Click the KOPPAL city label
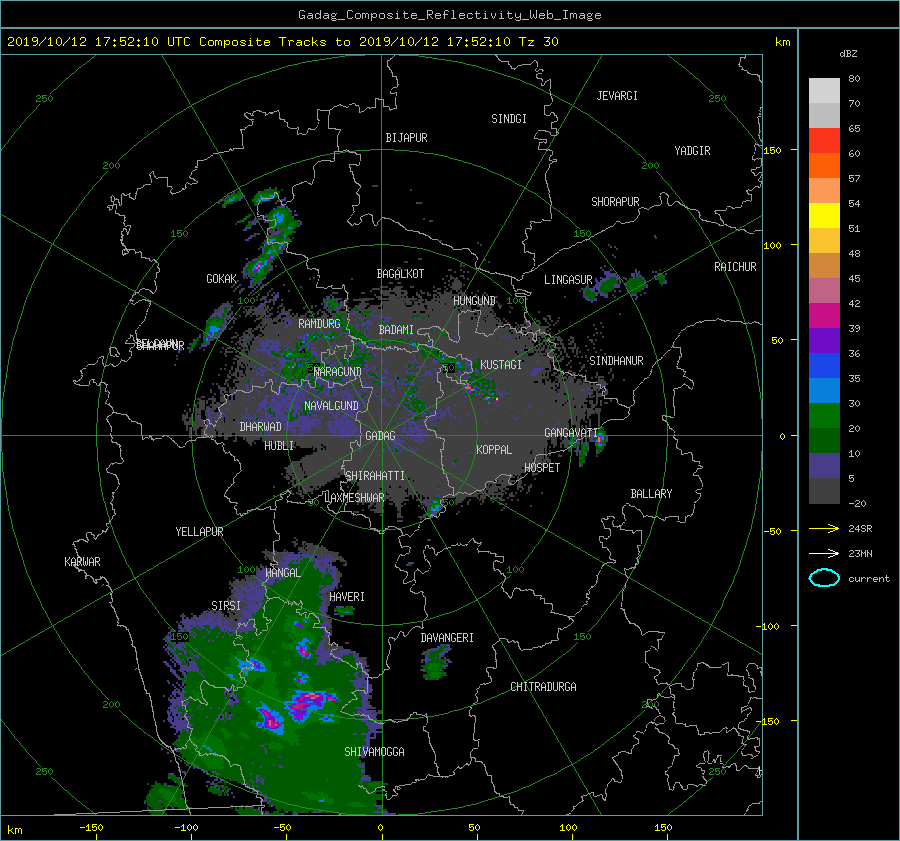Image resolution: width=900 pixels, height=841 pixels. 494,450
